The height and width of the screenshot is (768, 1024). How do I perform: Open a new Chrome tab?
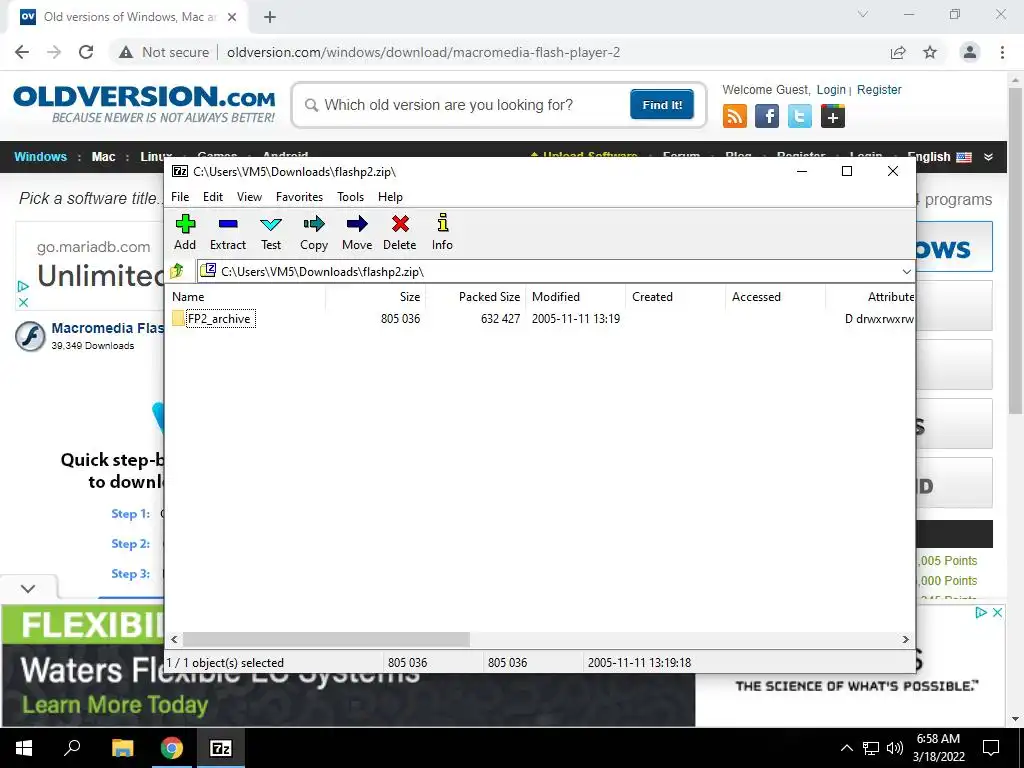point(270,17)
